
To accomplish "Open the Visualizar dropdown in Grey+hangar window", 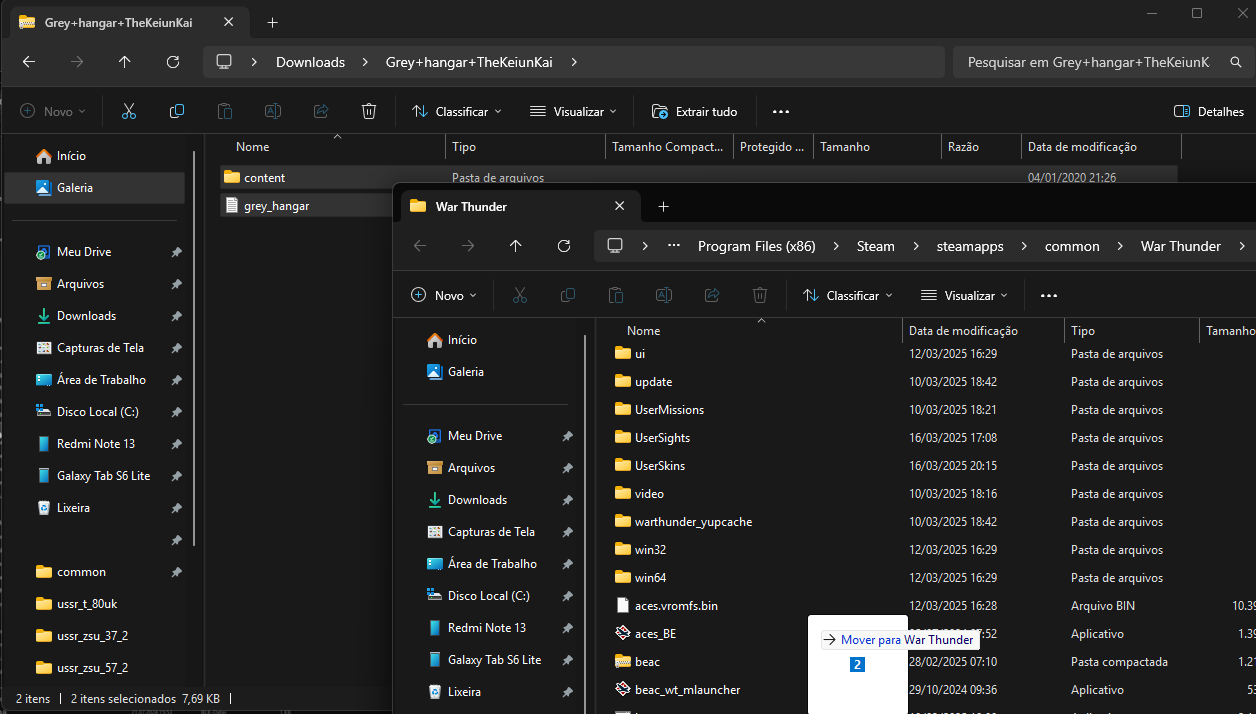I will tap(573, 111).
